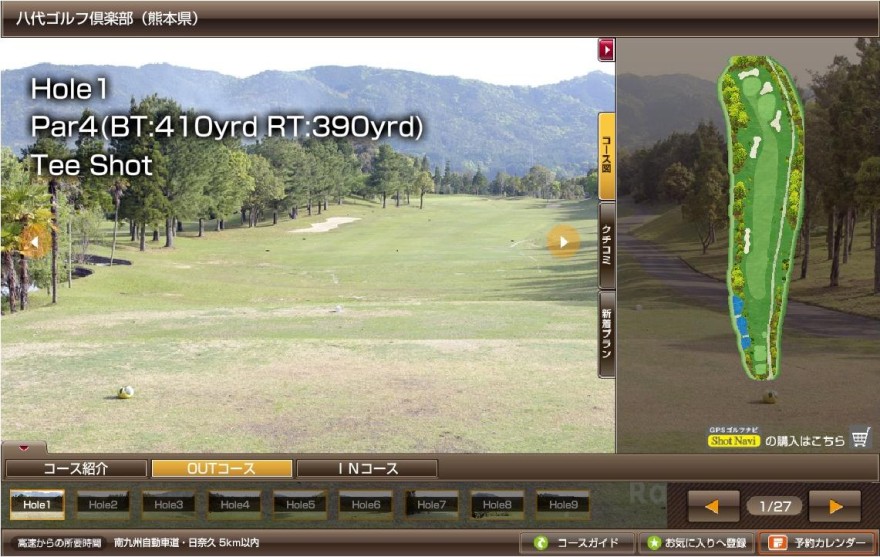Select the OUTコース tab
The height and width of the screenshot is (557, 880).
(221, 468)
